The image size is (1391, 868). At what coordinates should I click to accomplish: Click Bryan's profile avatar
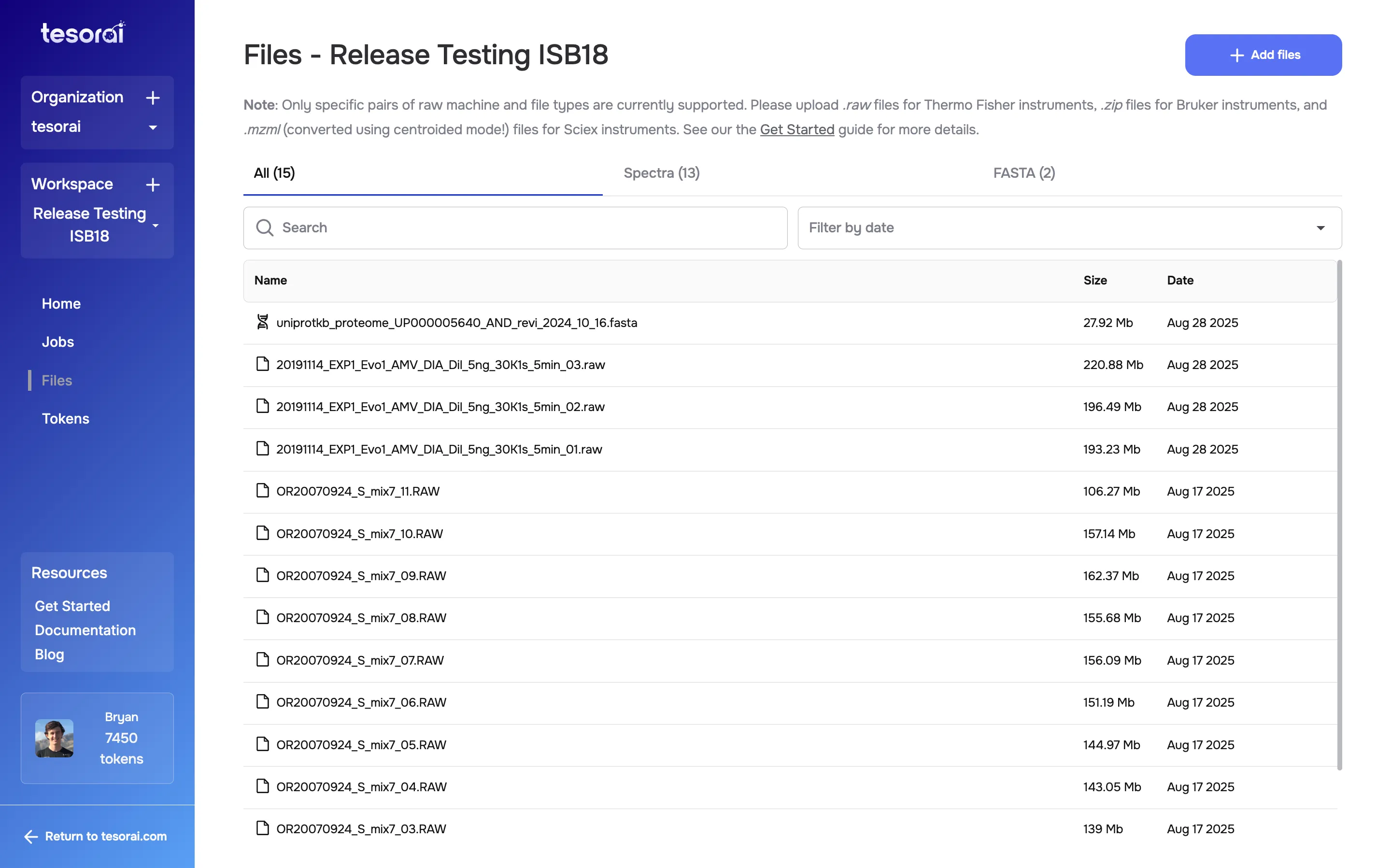(54, 738)
